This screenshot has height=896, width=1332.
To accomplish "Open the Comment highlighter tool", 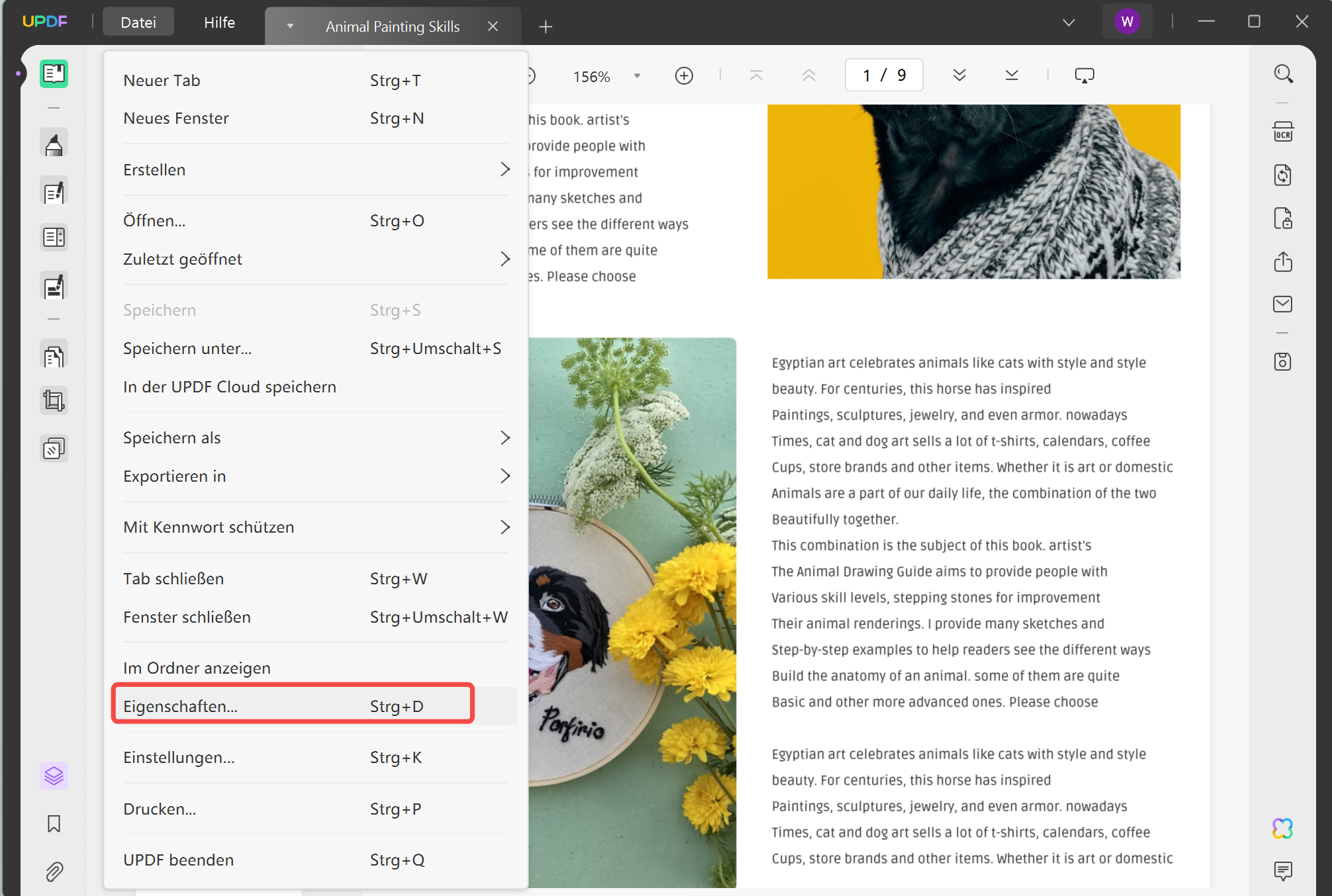I will 54,142.
